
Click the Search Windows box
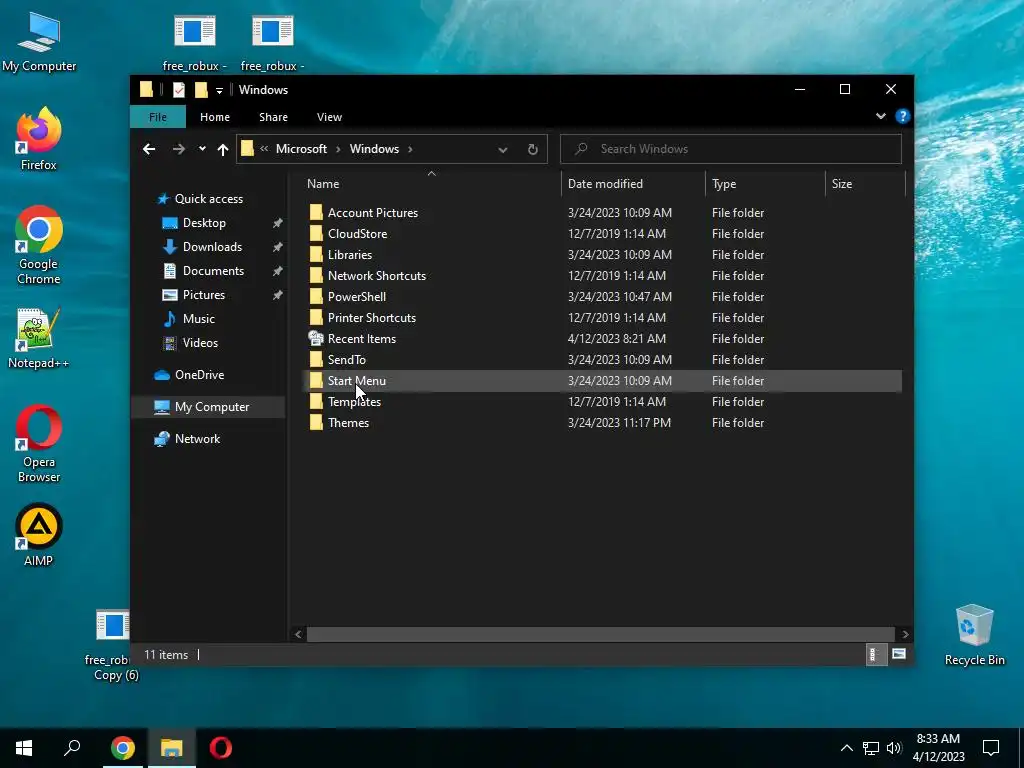pos(731,149)
